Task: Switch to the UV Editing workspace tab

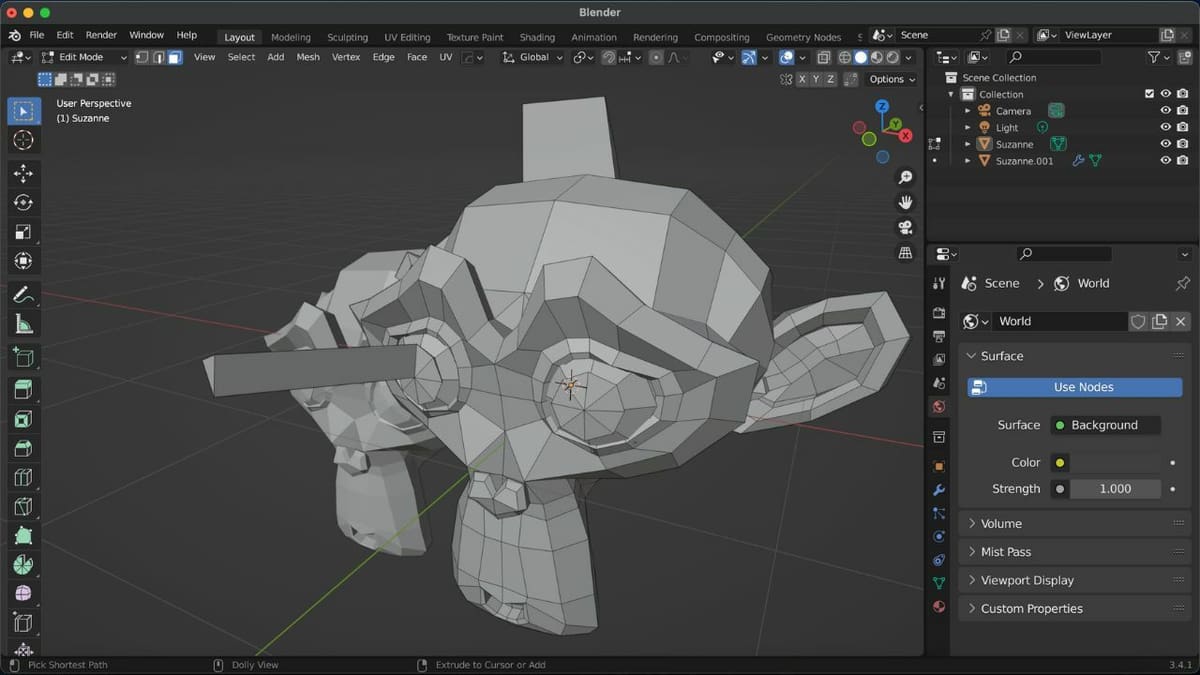Action: click(x=407, y=37)
